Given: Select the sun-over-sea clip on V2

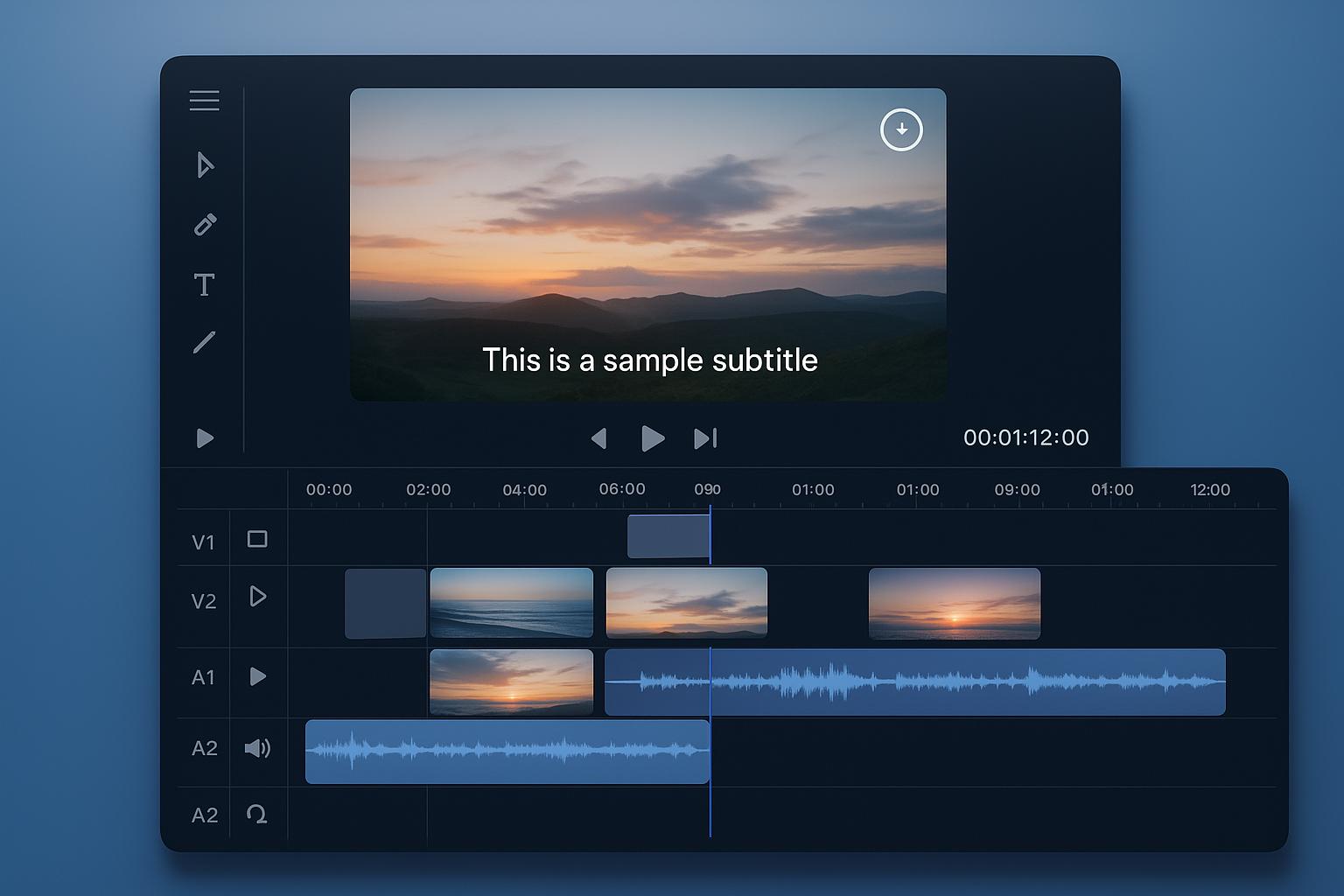Looking at the screenshot, I should pos(955,604).
